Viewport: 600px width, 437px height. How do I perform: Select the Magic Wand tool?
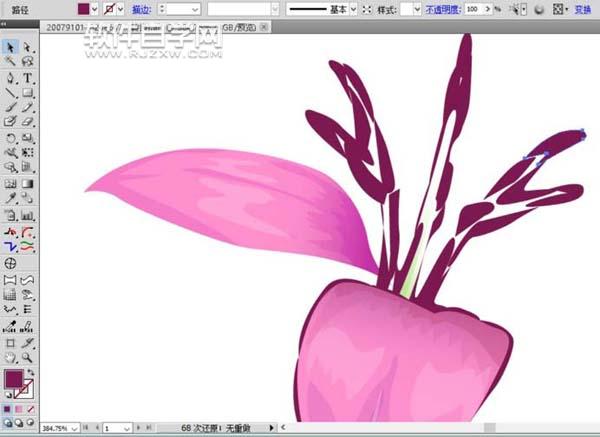click(11, 62)
